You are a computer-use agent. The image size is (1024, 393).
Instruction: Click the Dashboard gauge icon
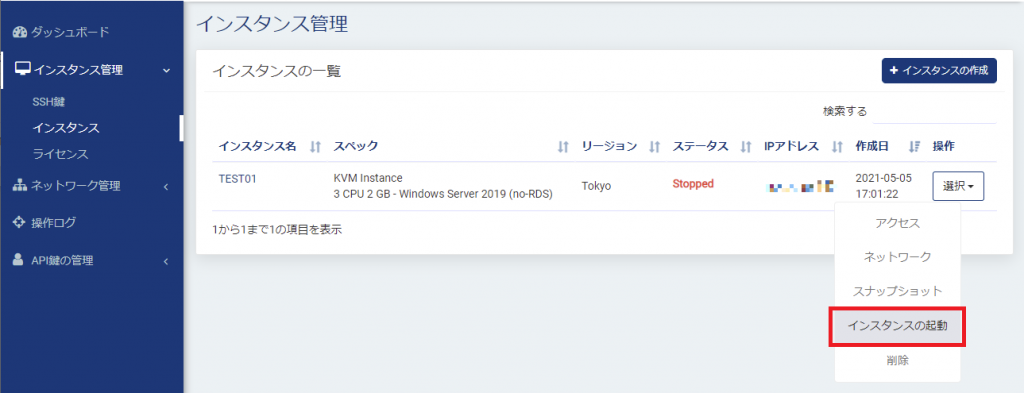pyautogui.click(x=20, y=32)
